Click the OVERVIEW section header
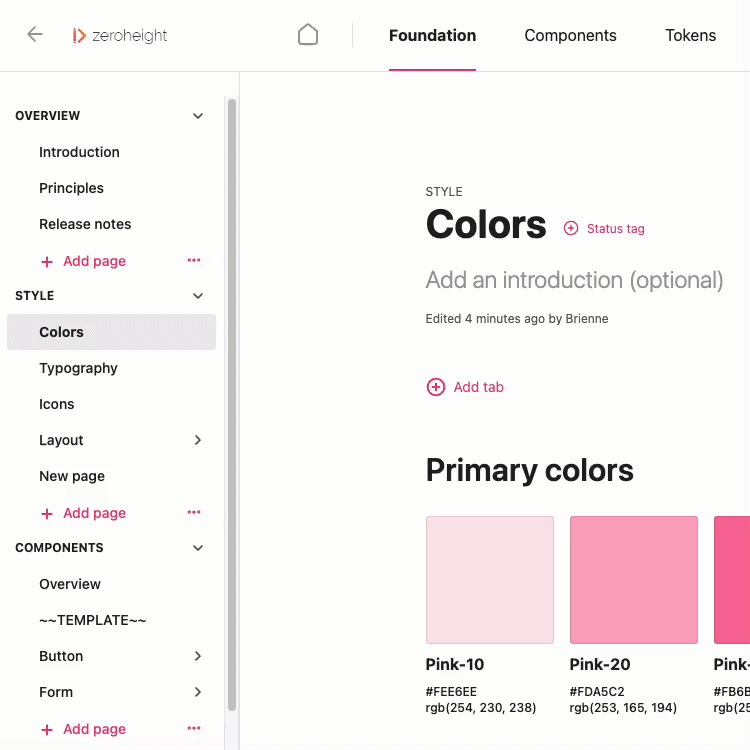This screenshot has height=750, width=750. [47, 116]
